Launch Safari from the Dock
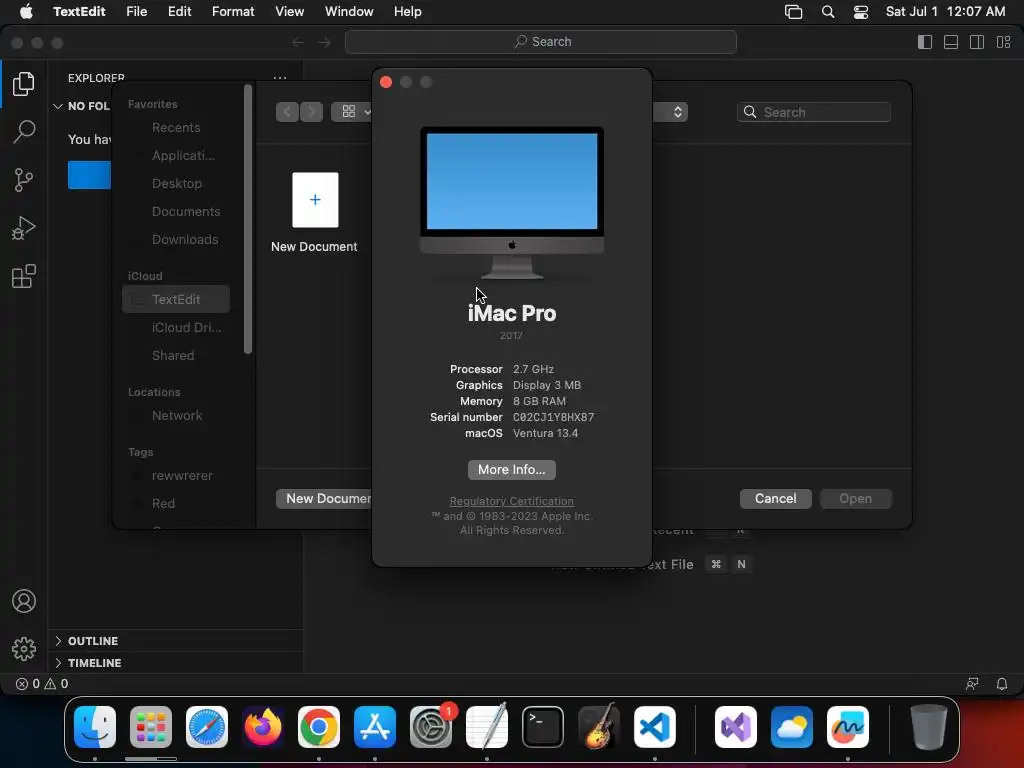Viewport: 1024px width, 768px height. 207,727
